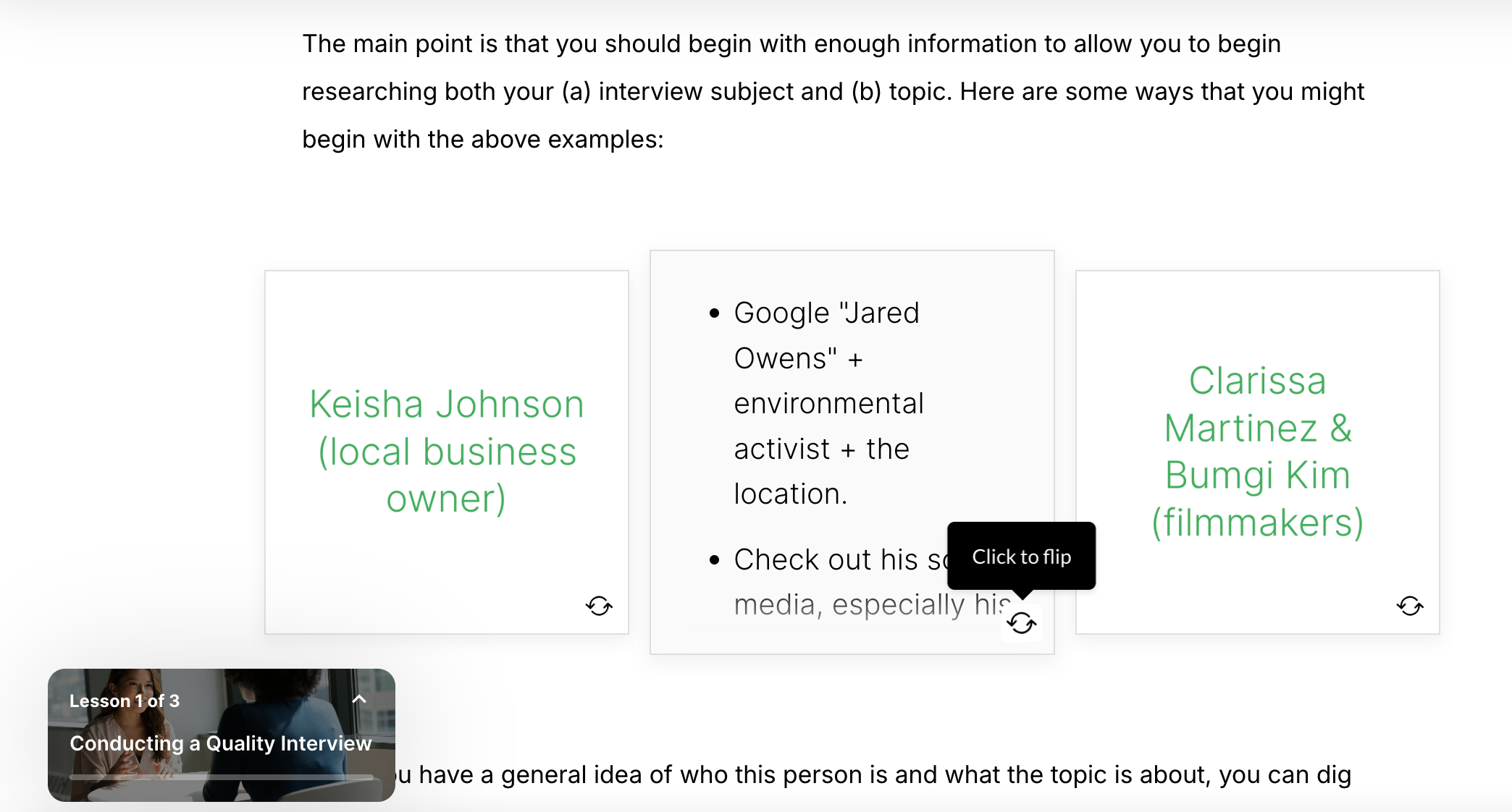The width and height of the screenshot is (1512, 812).
Task: Flip the Keisha Johnson card via its icon
Action: coord(599,606)
